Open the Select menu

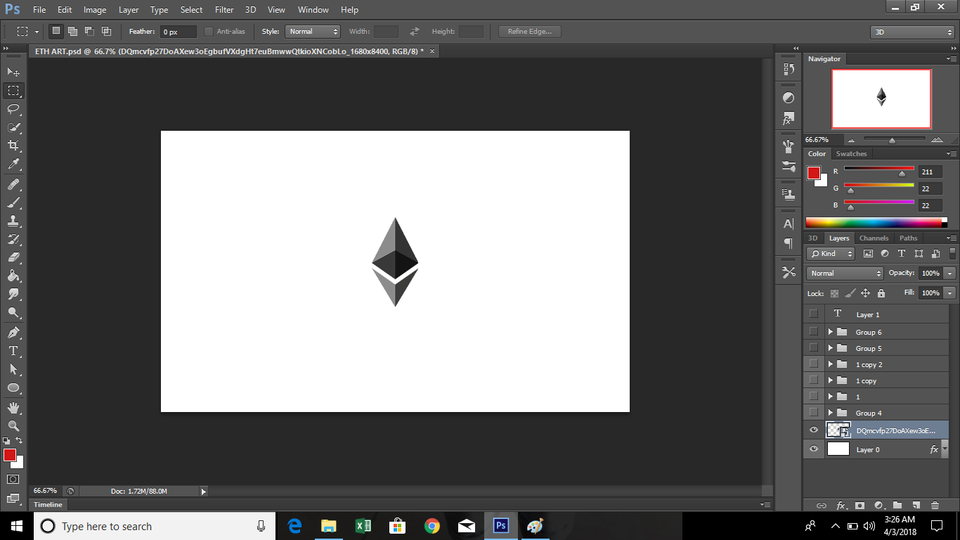191,10
